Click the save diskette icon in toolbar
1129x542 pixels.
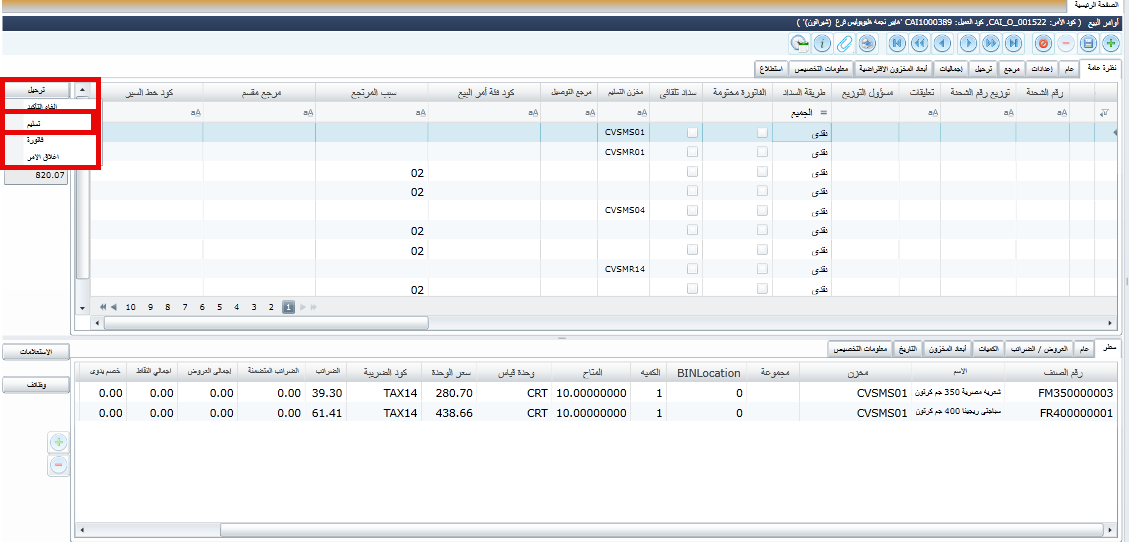point(1087,43)
